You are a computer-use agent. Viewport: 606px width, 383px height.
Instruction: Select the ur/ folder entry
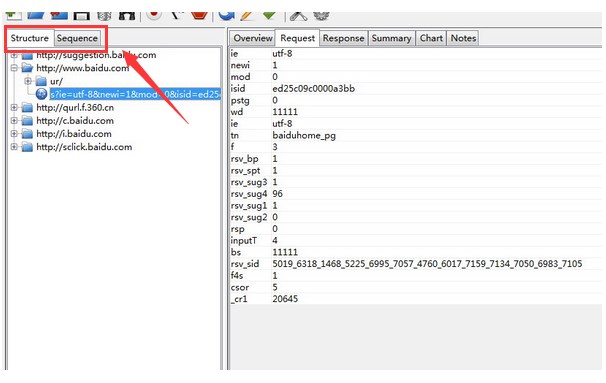[56, 81]
